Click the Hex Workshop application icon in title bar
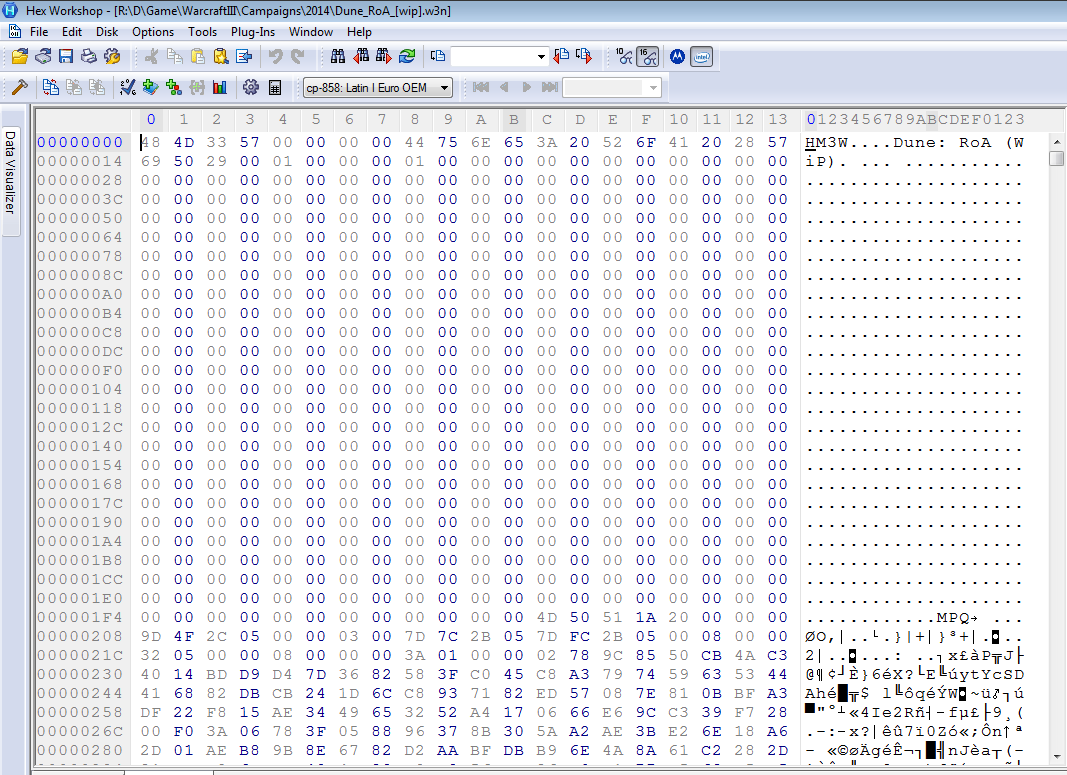 (10, 10)
